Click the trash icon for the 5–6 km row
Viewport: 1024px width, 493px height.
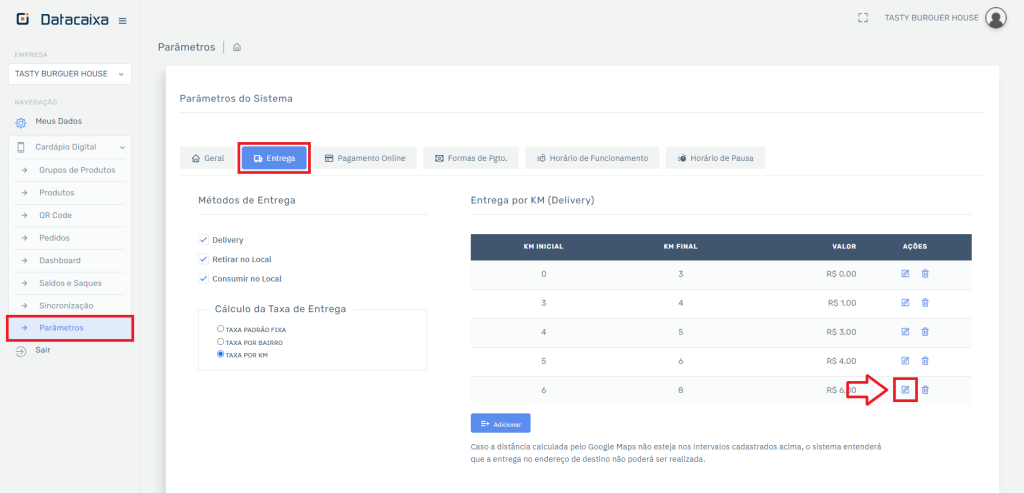[925, 360]
